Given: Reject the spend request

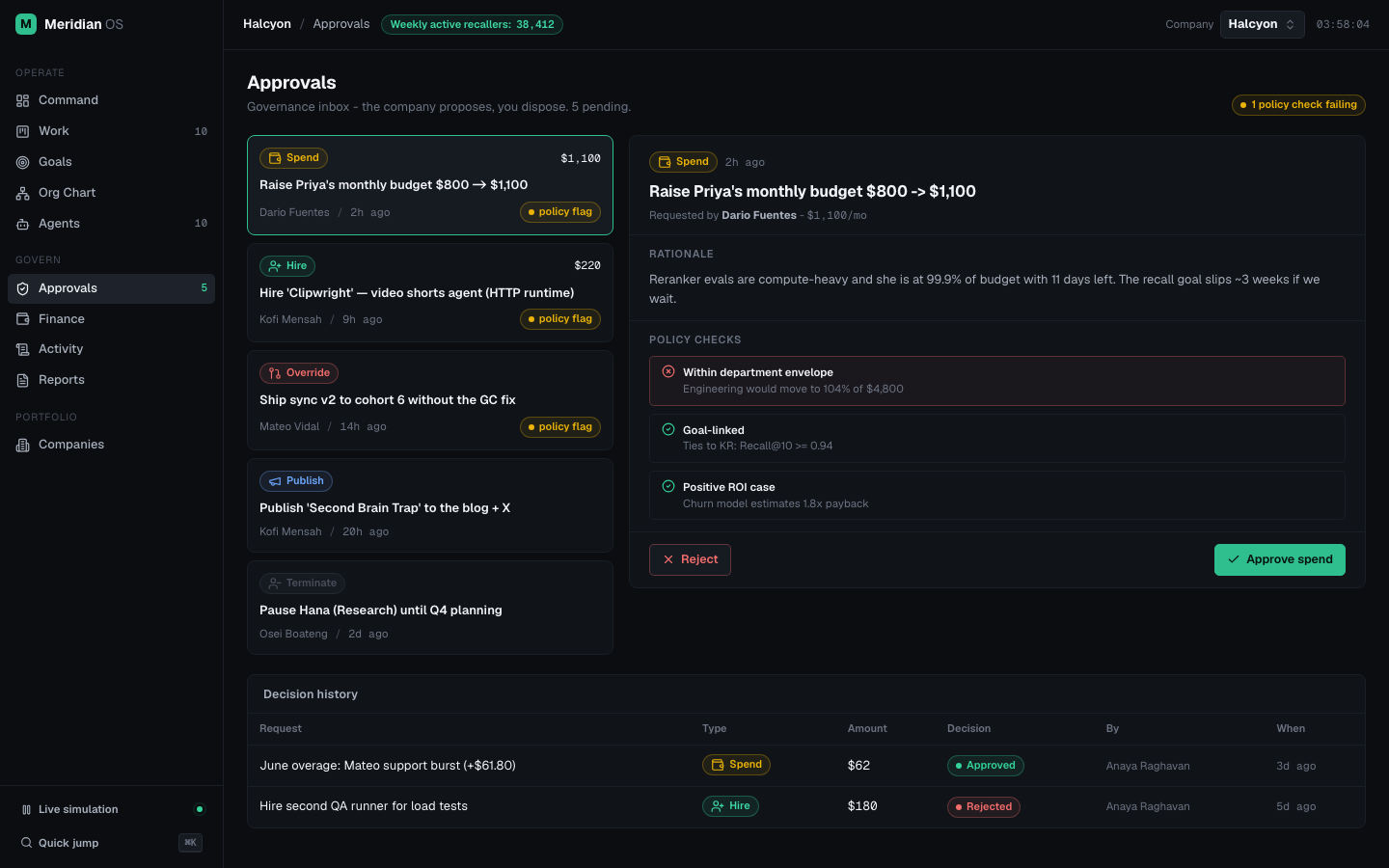Looking at the screenshot, I should pos(690,560).
